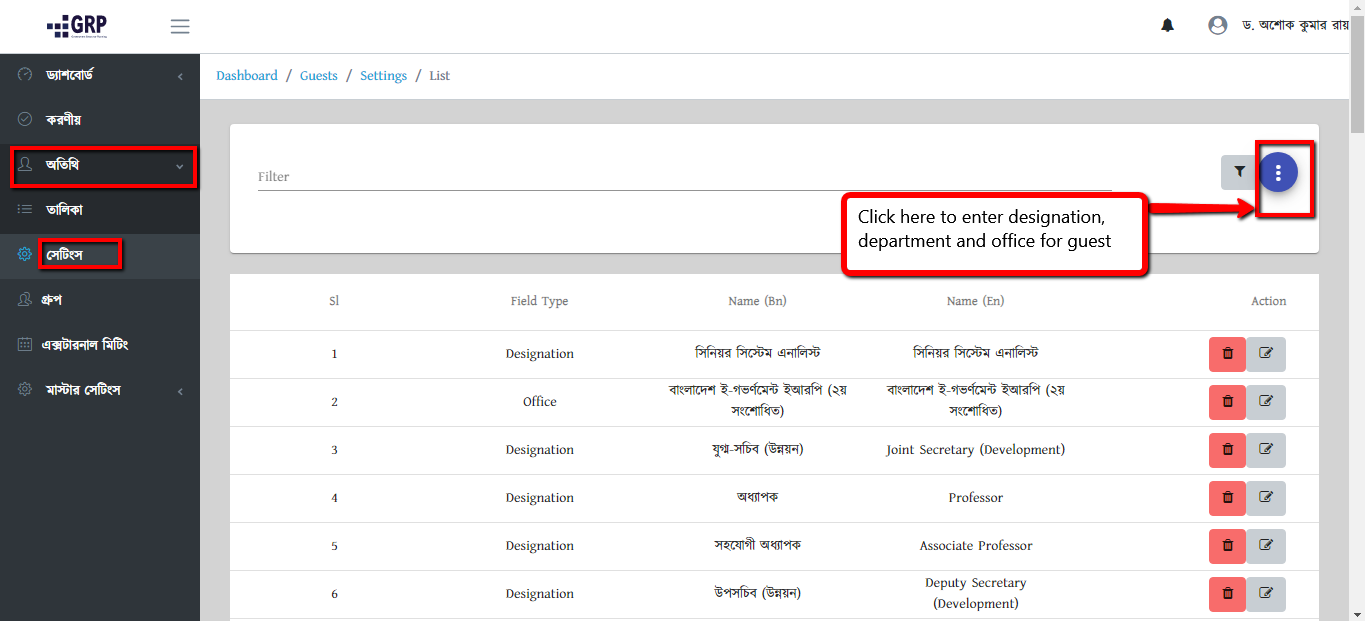Expand the ড্যাশবোর্ড menu chevron
This screenshot has height=621, width=1365.
coord(180,76)
